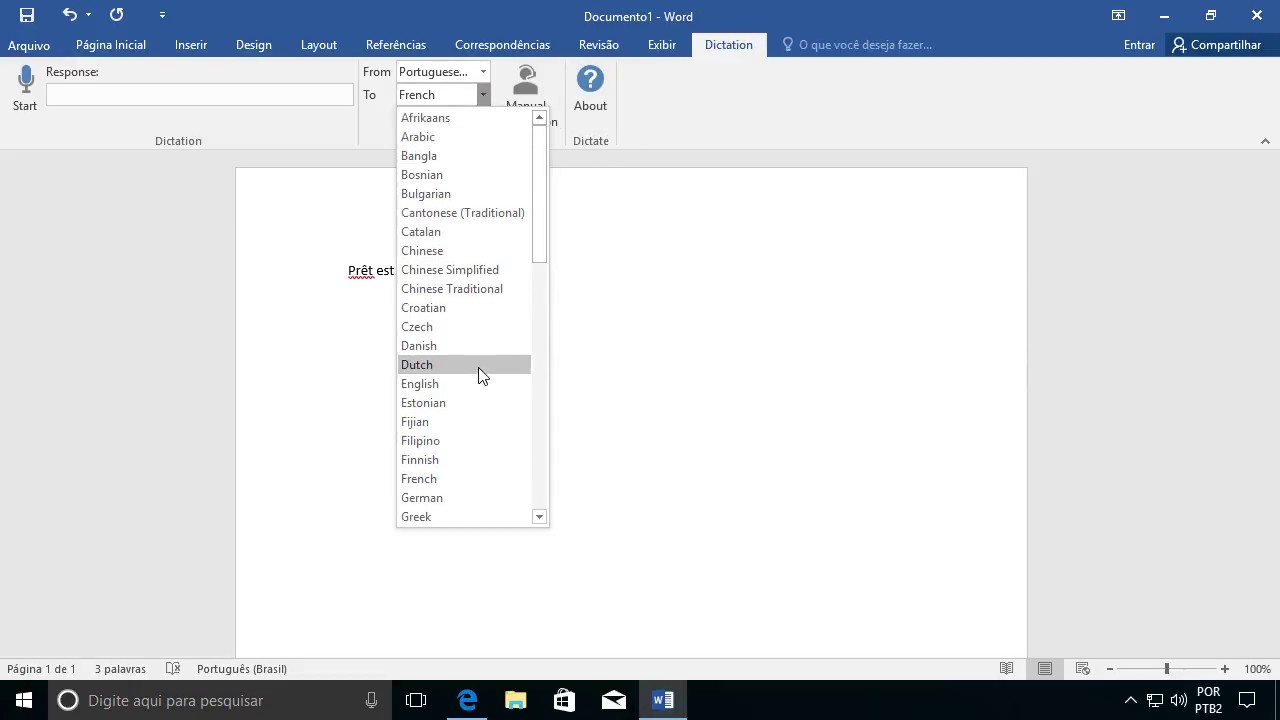Open the Revisão tab
Viewport: 1280px width, 720px height.
pyautogui.click(x=599, y=45)
